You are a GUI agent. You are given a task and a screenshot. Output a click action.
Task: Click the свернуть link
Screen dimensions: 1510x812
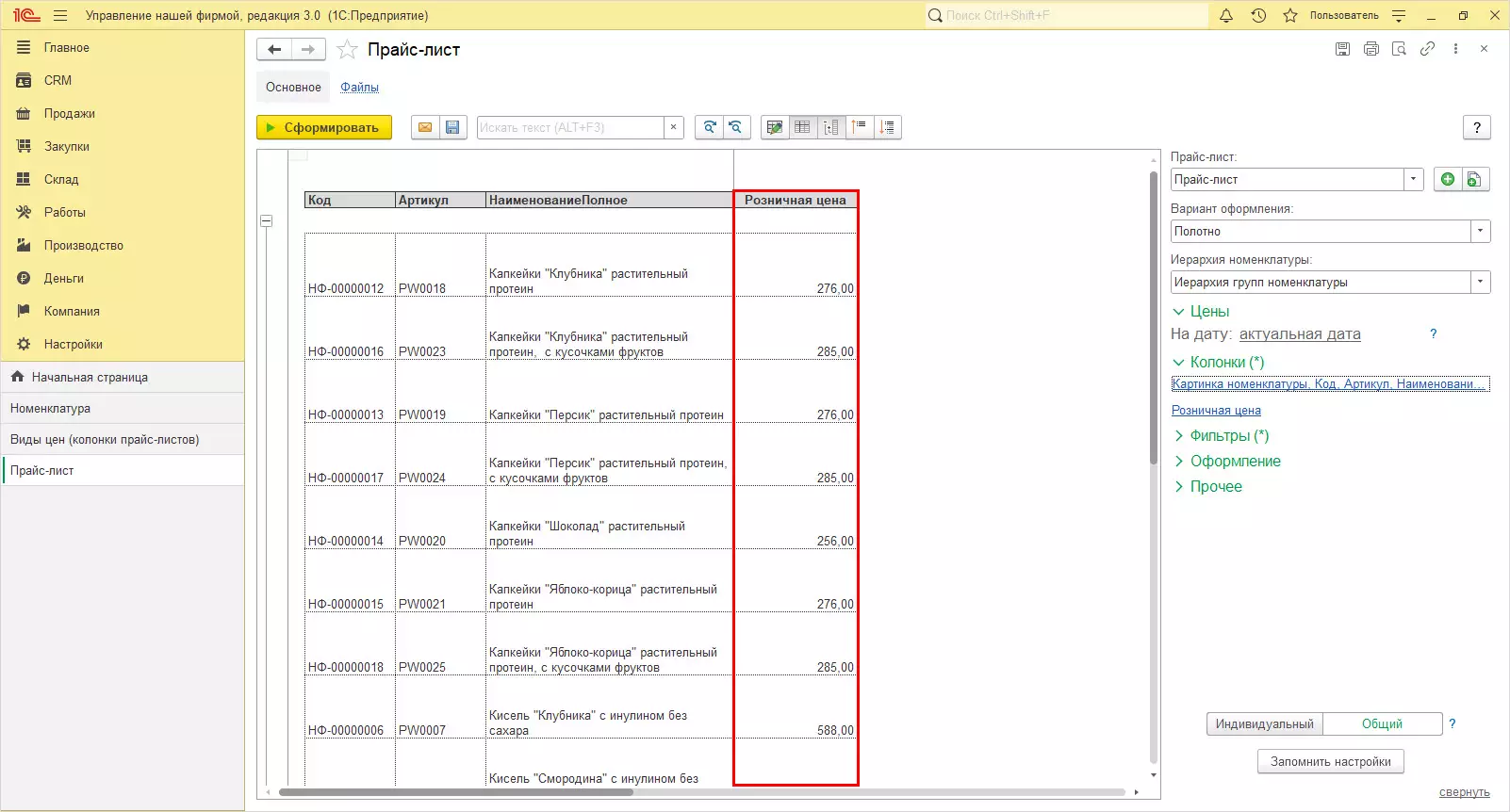pyautogui.click(x=1465, y=792)
